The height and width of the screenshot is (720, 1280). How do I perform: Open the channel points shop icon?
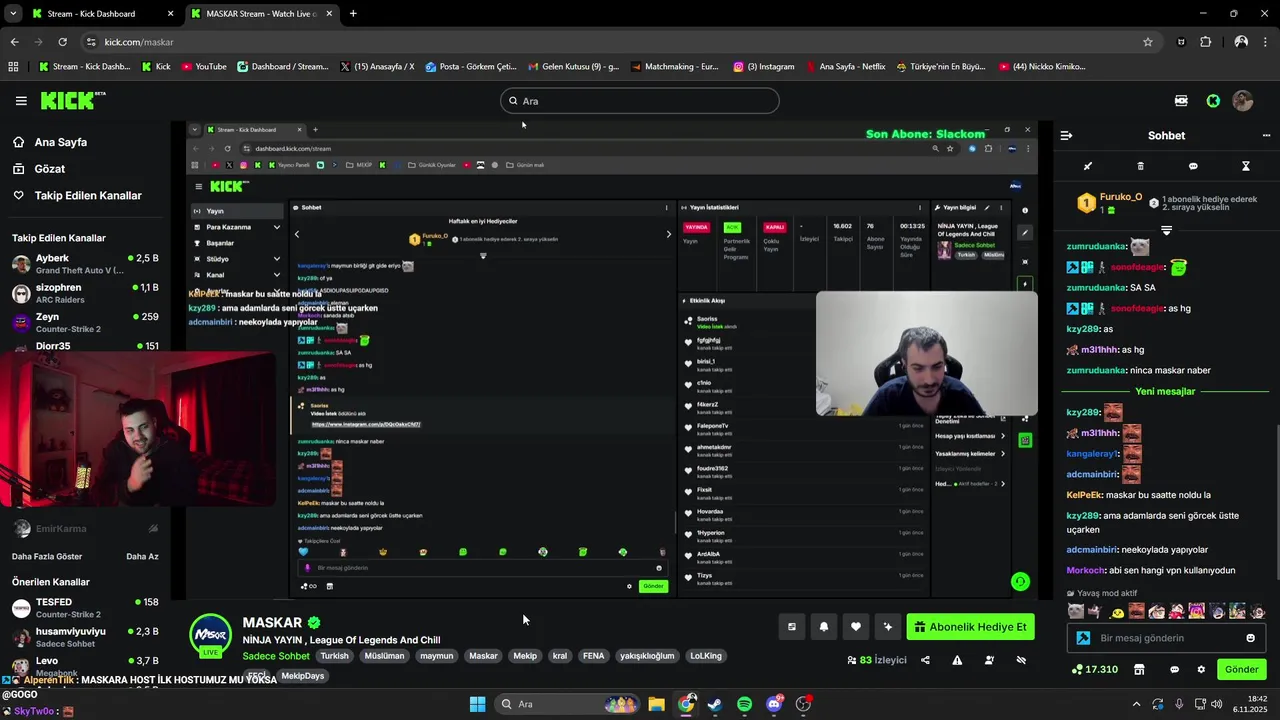point(1138,669)
